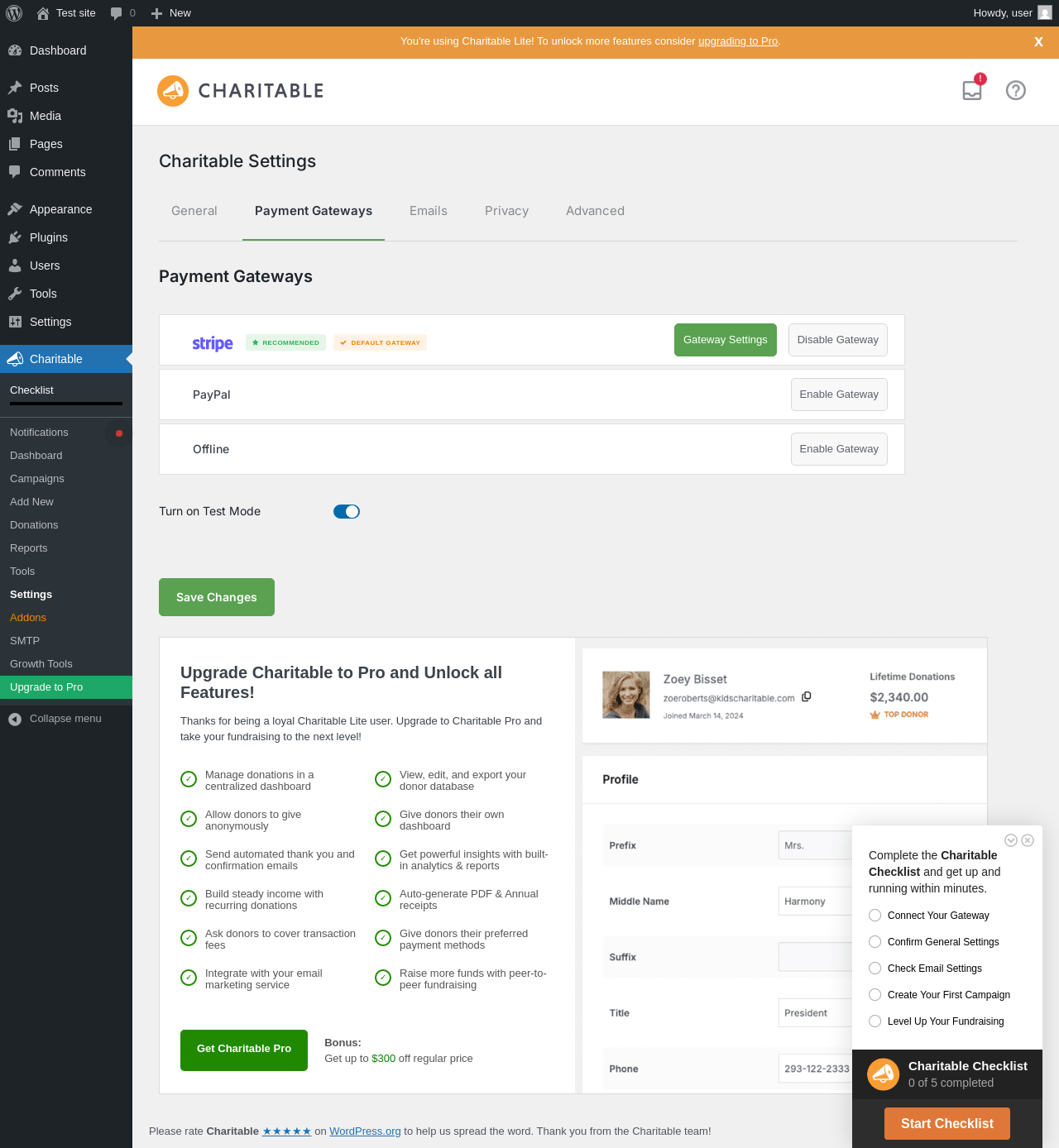The height and width of the screenshot is (1148, 1059).
Task: Click the Checklist progress bar
Action: (66, 404)
